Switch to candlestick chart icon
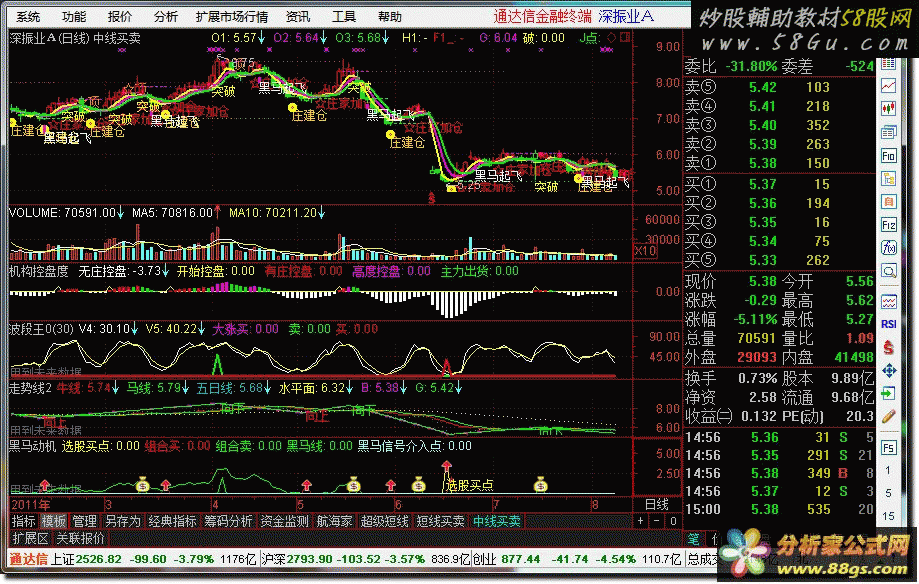 tap(889, 108)
